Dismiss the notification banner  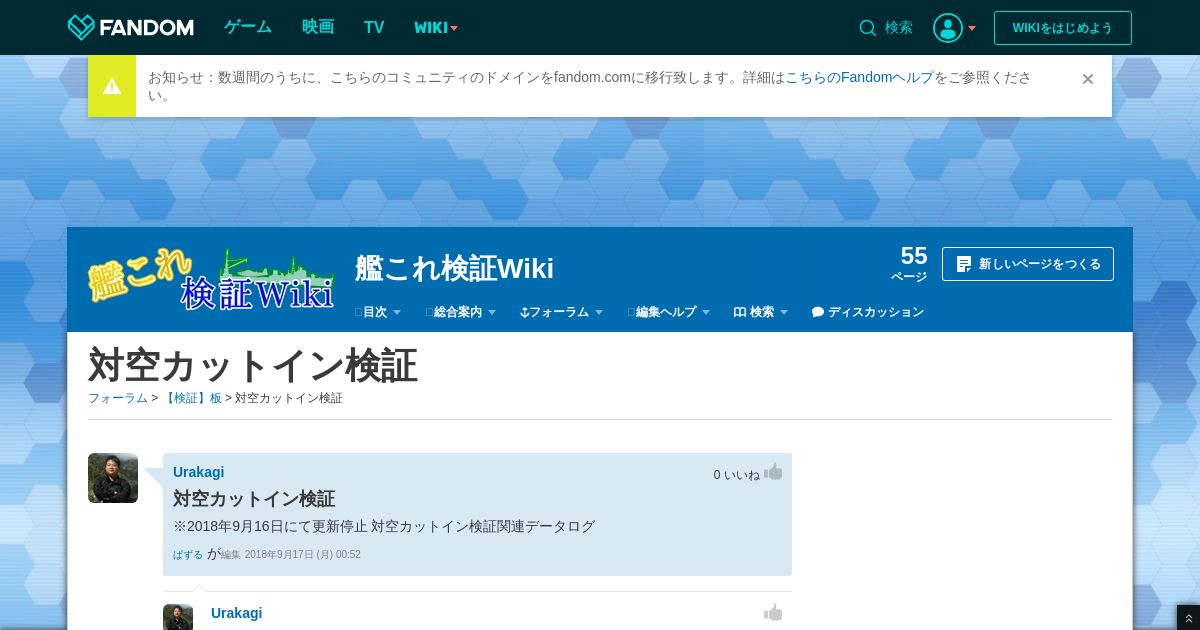pos(1088,79)
